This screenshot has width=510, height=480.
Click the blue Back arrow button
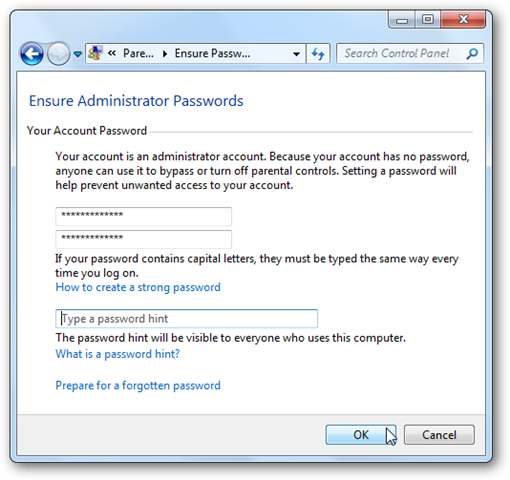point(32,54)
